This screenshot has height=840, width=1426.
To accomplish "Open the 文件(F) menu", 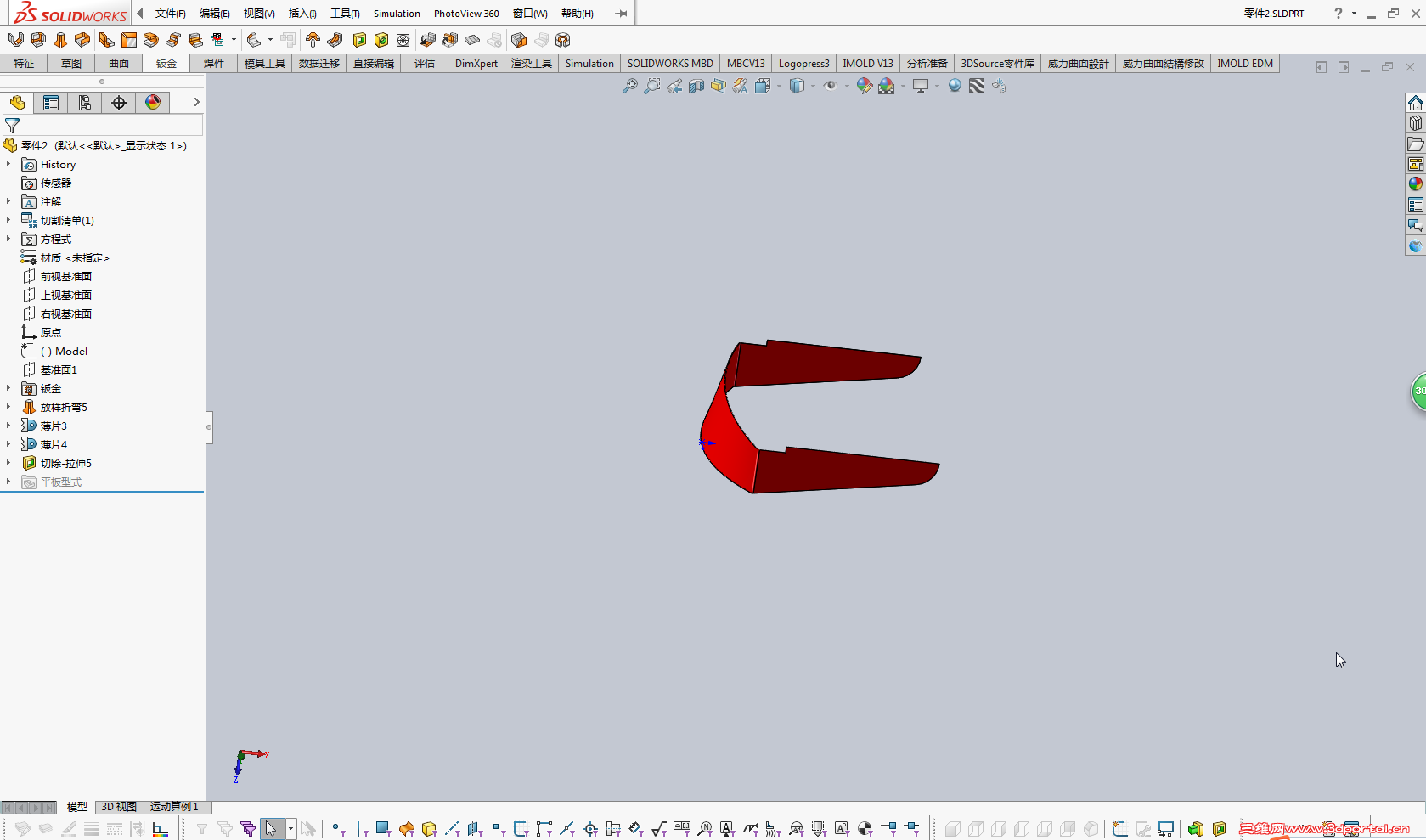I will tap(171, 14).
